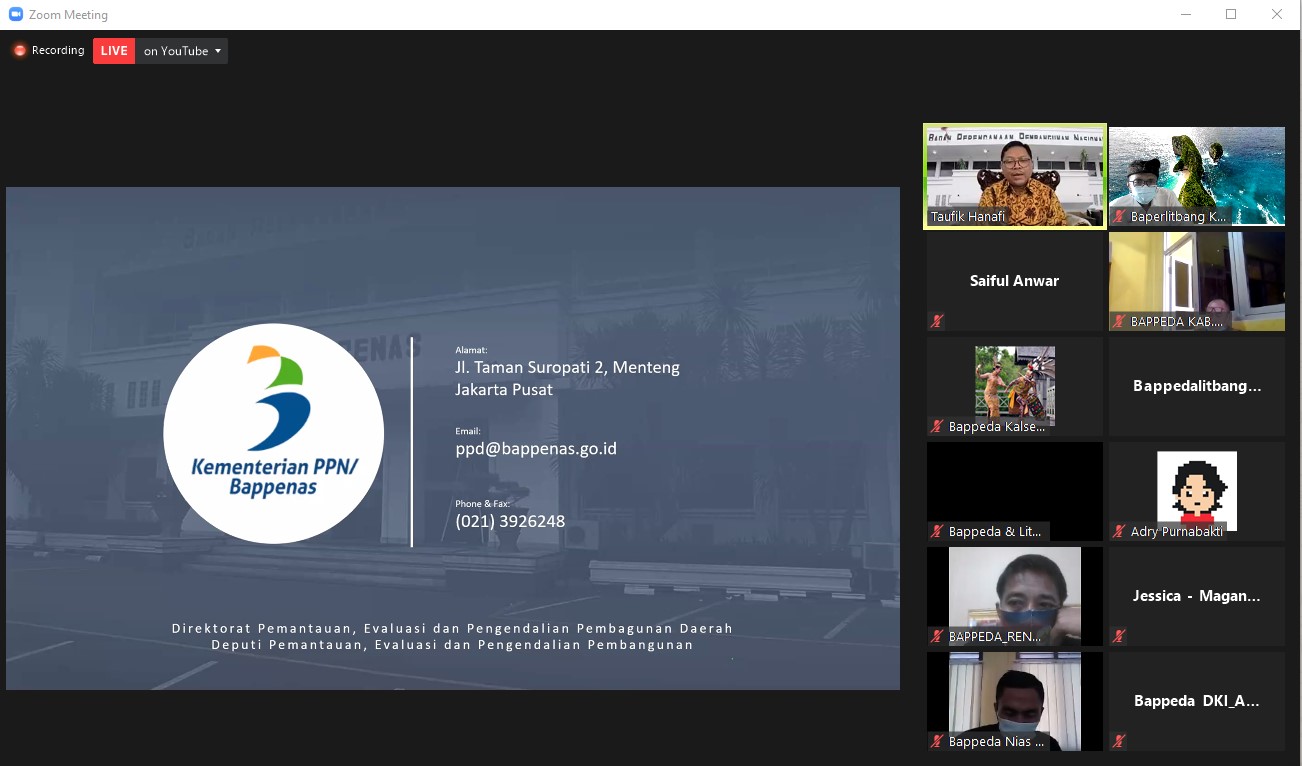Select the Bappeda & Lit black video tile
Viewport: 1302px width, 766px height.
coord(1015,491)
